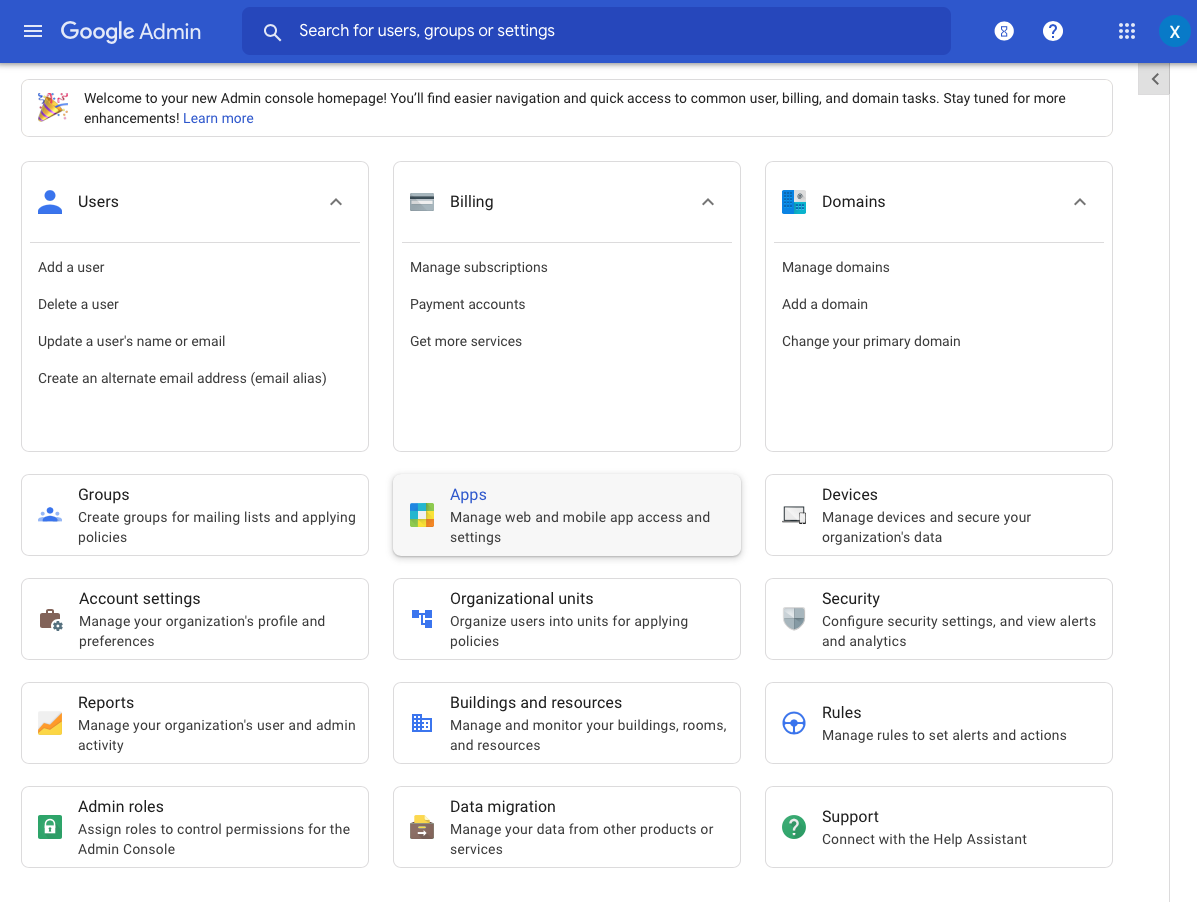This screenshot has width=1197, height=902.
Task: Collapse the right side panel arrow
Action: click(1154, 79)
